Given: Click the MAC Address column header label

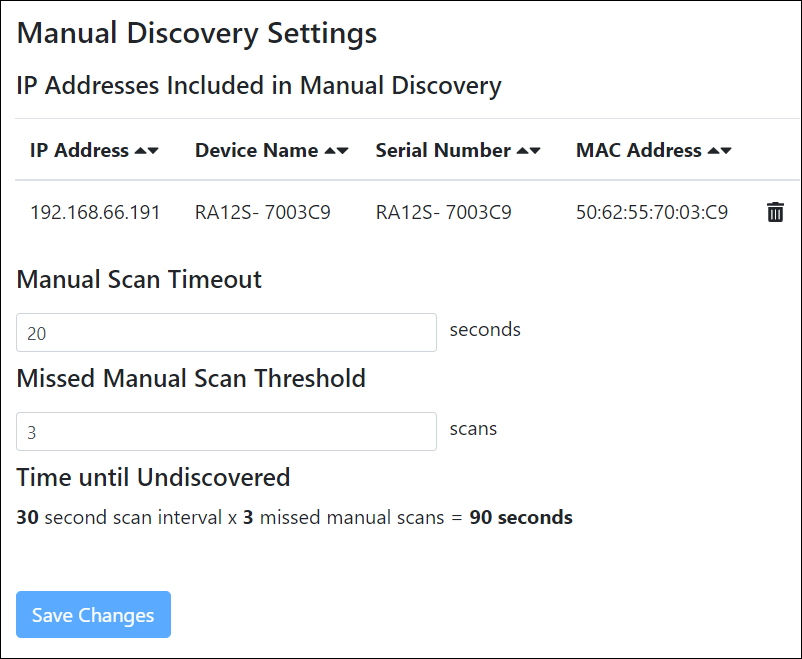Looking at the screenshot, I should tap(638, 151).
